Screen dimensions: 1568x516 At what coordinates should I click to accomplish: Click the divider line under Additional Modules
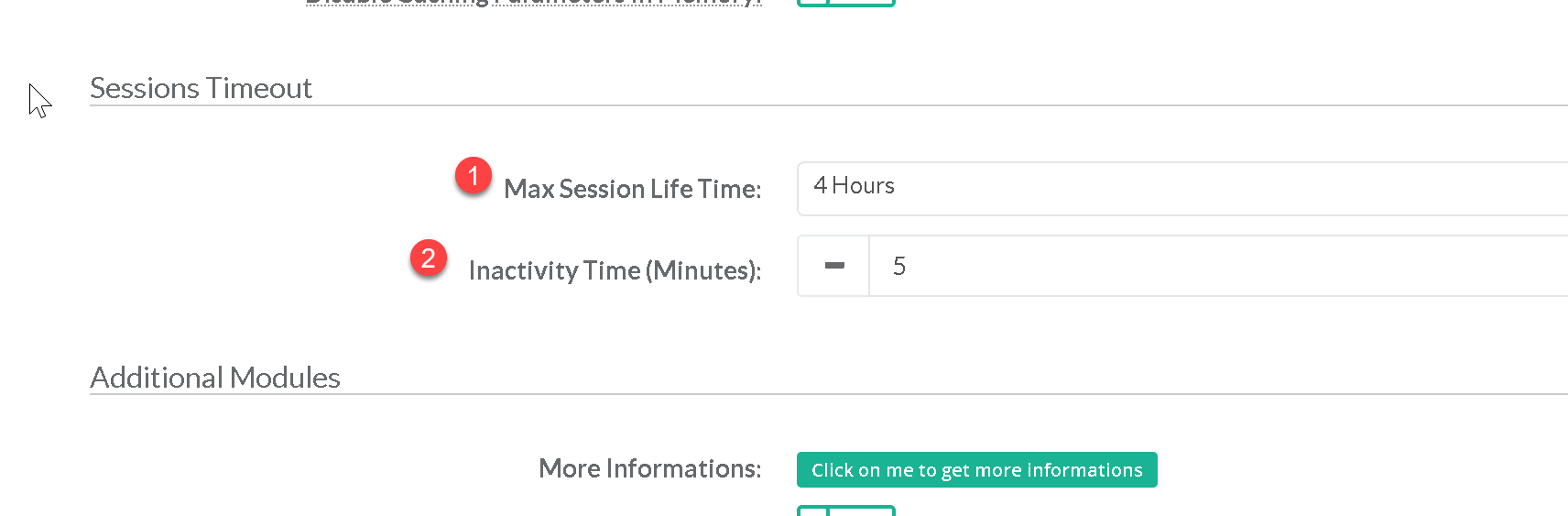(824, 394)
